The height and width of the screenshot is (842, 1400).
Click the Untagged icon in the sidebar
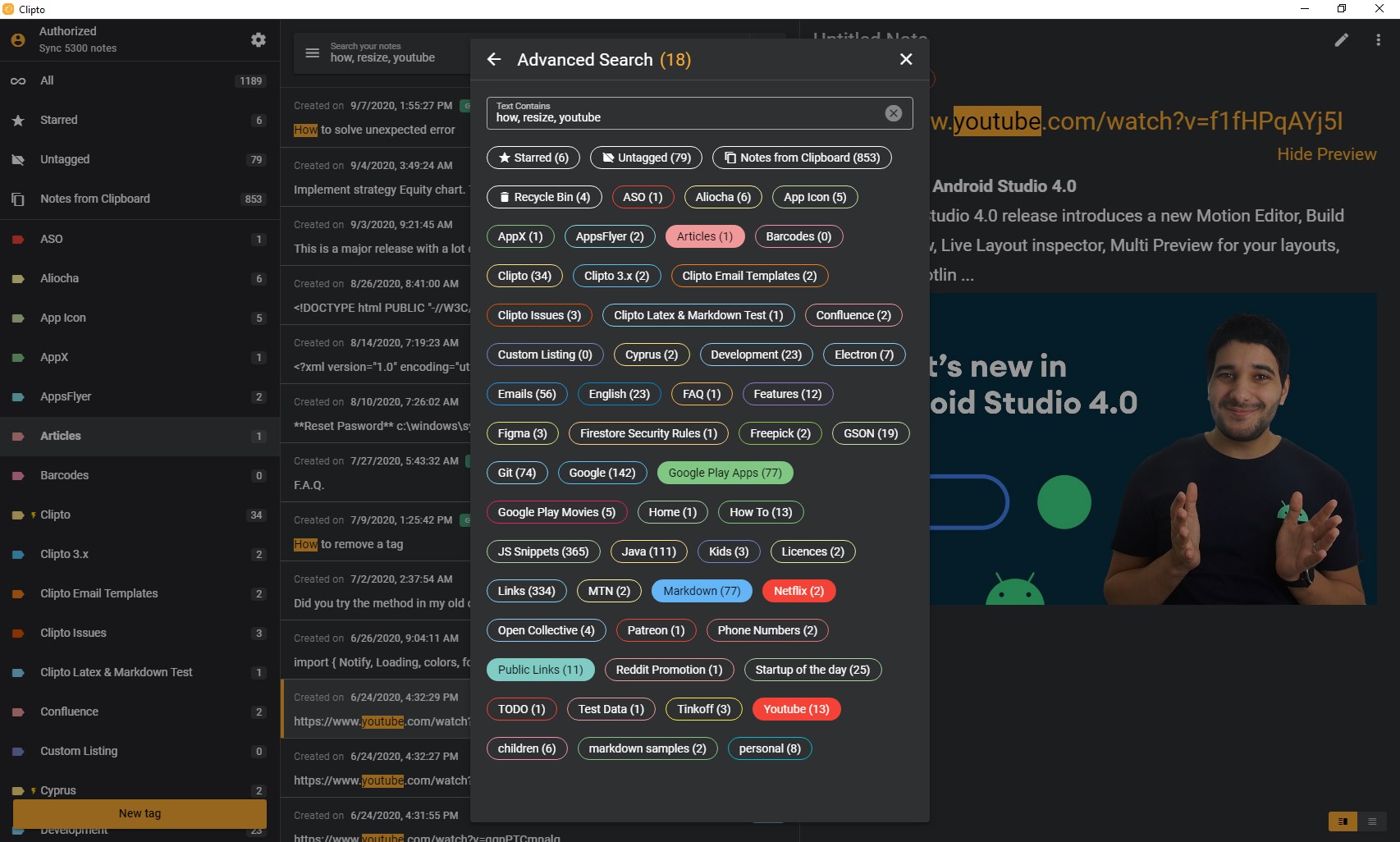pyautogui.click(x=18, y=159)
